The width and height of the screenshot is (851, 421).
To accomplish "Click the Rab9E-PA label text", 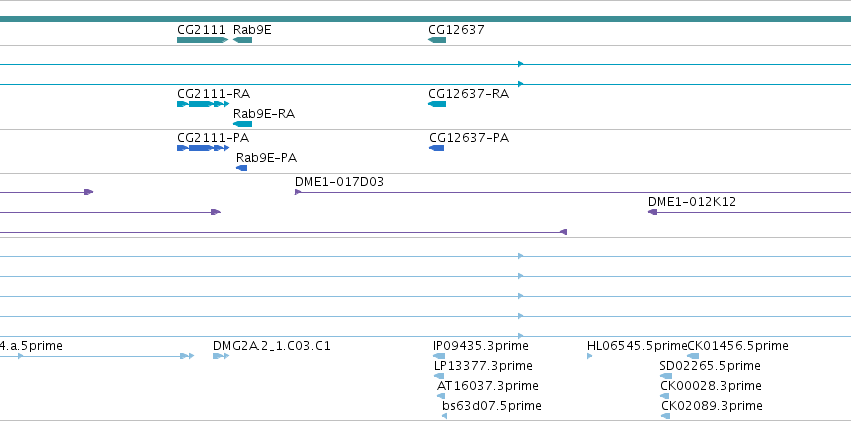I will pos(266,158).
